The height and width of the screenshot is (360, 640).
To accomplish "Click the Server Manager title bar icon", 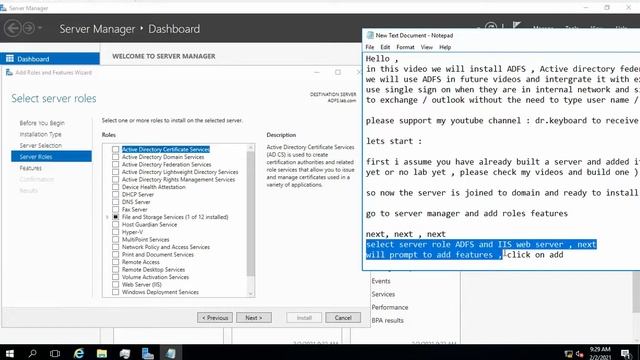I will (4, 7).
